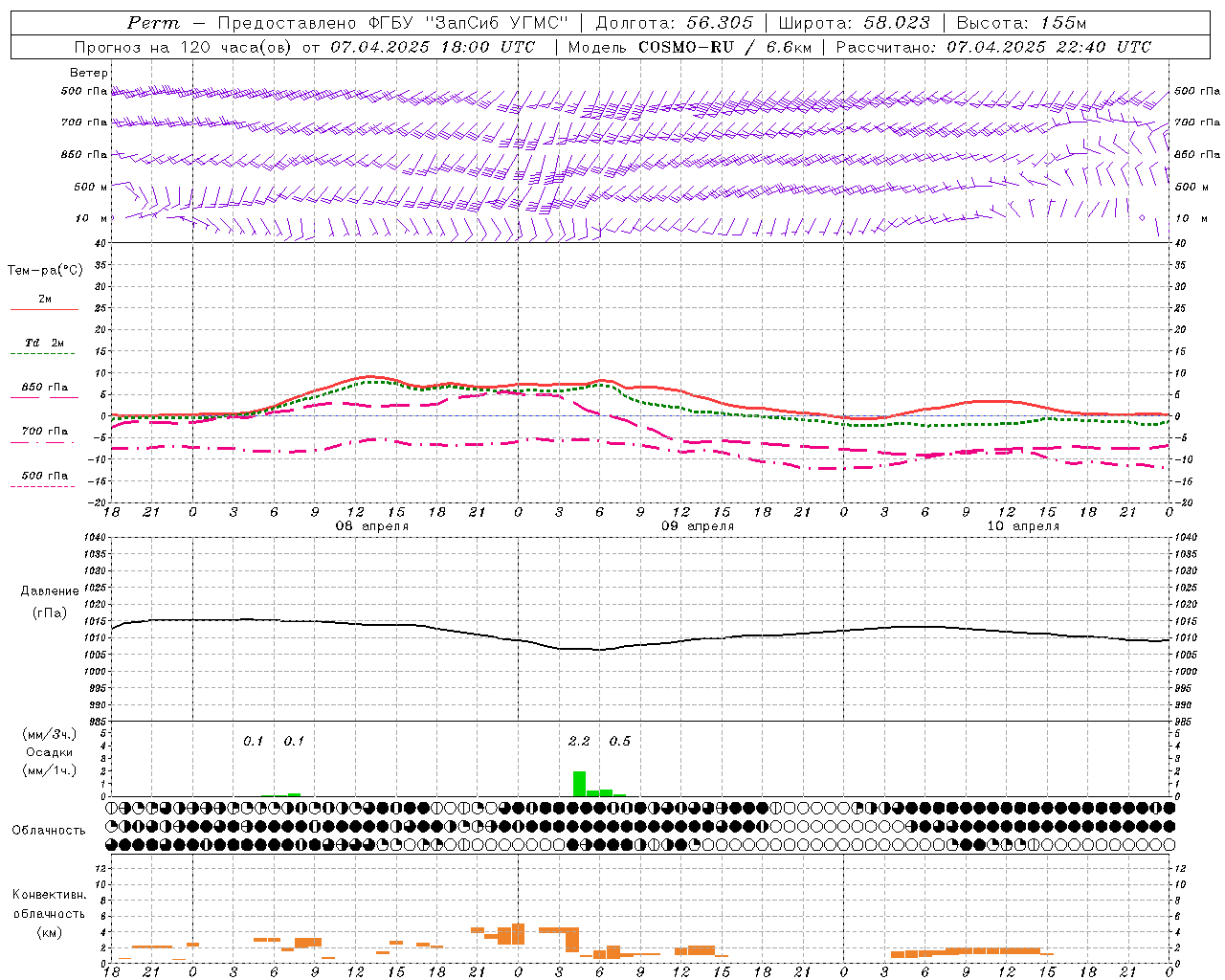This screenshot has height=980, width=1225.
Task: Click the elevation text "Высота: 155м"
Action: pyautogui.click(x=1022, y=23)
